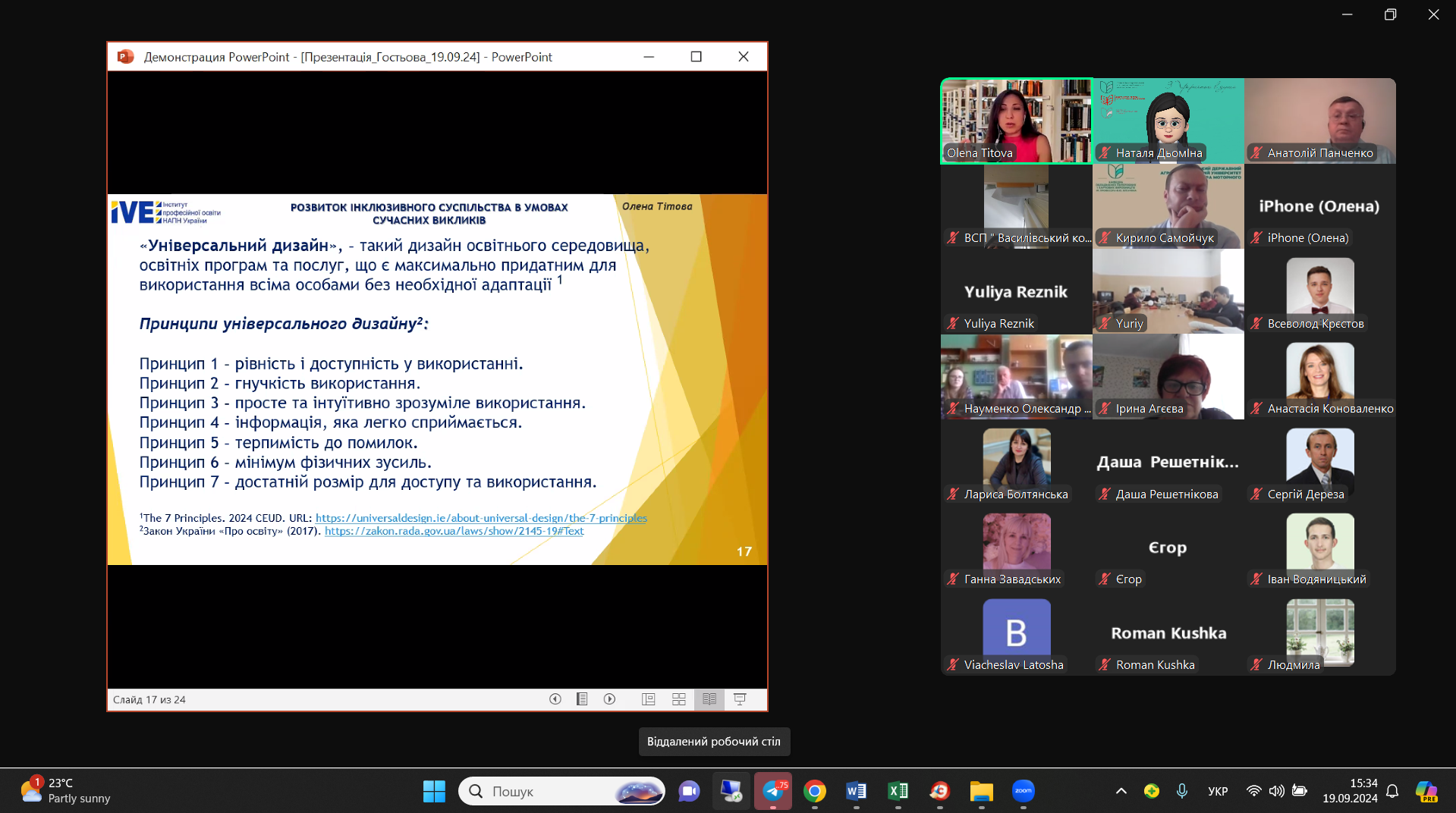The height and width of the screenshot is (813, 1456).
Task: Click the muted mic icon for Roman Kushka
Action: tap(1105, 665)
